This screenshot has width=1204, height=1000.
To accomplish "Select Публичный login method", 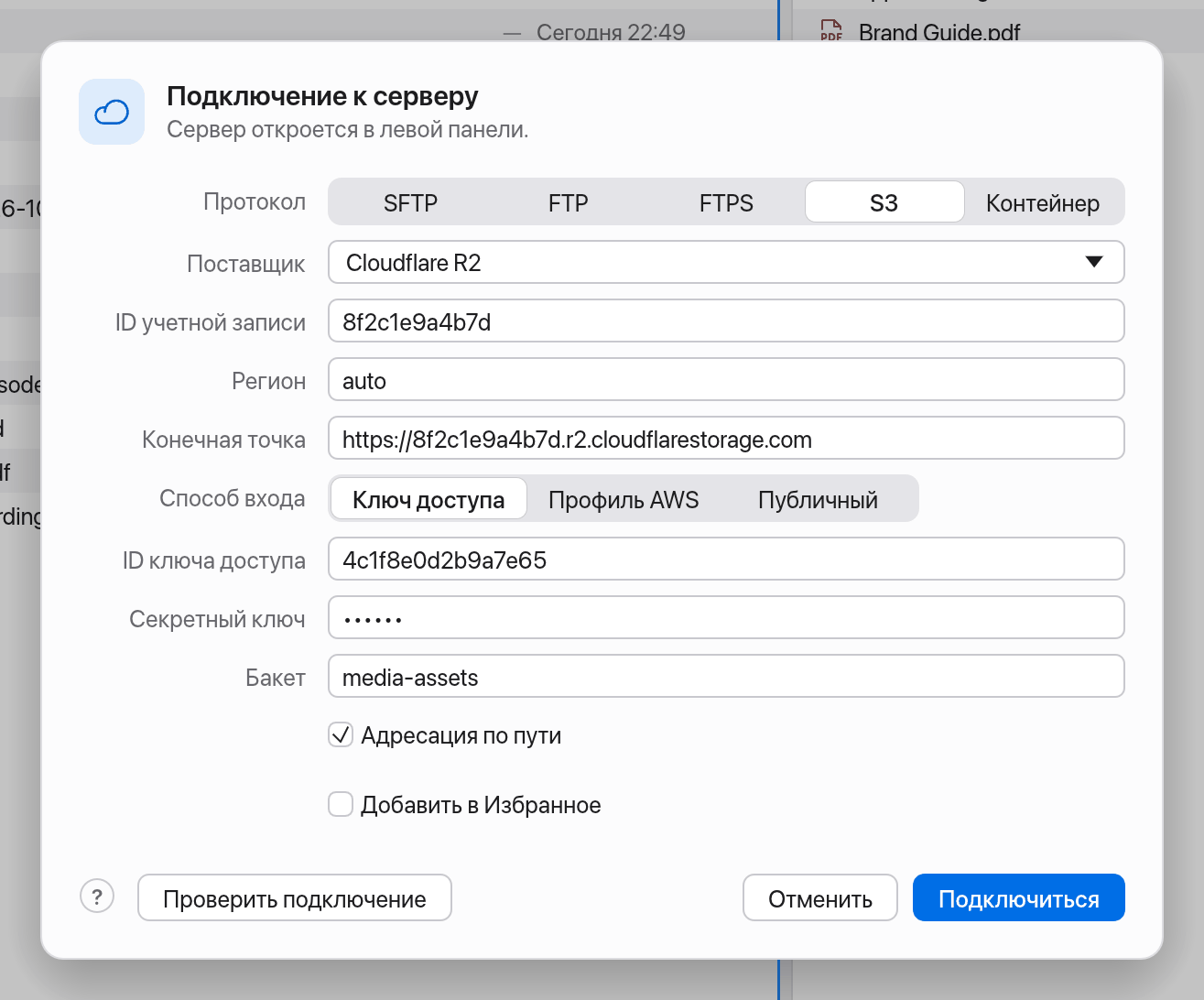I will (x=818, y=499).
